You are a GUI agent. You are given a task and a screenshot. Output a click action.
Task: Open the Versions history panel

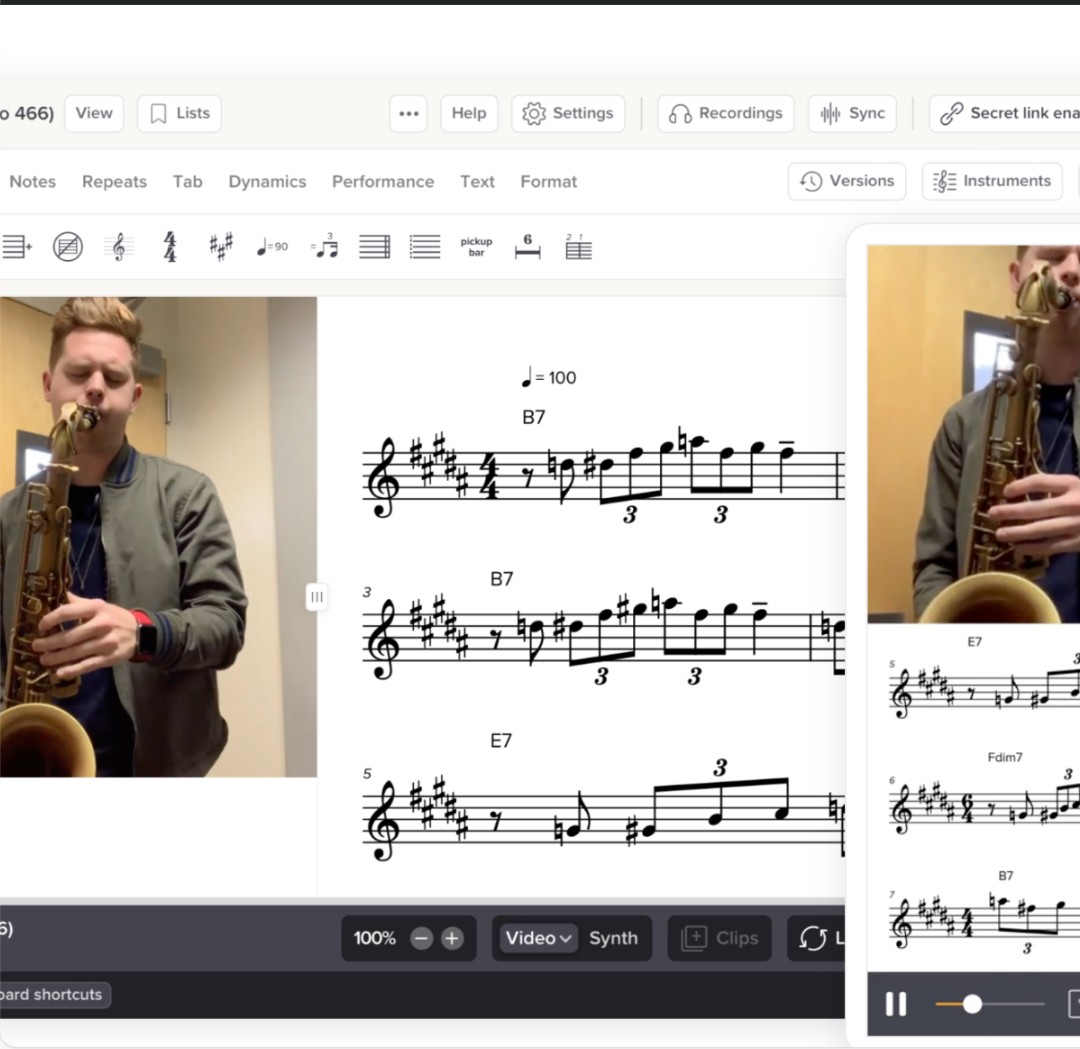point(846,181)
